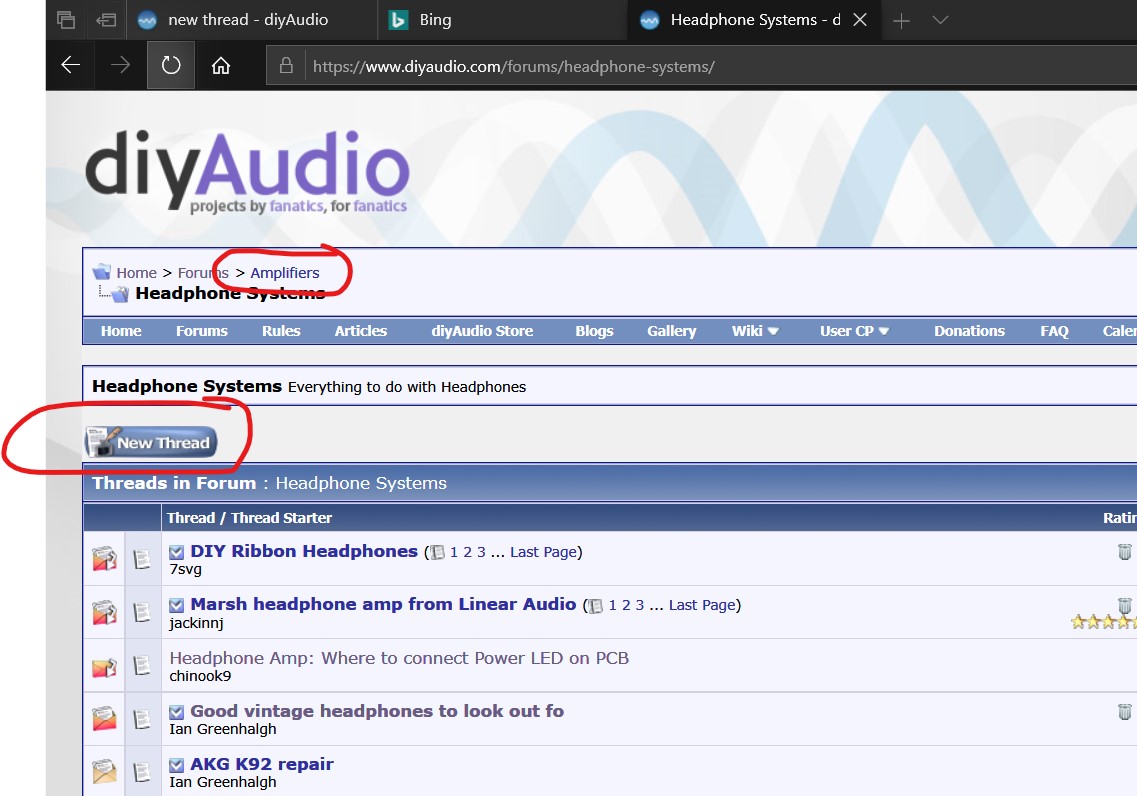Open FAQ in the navigation bar

pyautogui.click(x=1054, y=331)
